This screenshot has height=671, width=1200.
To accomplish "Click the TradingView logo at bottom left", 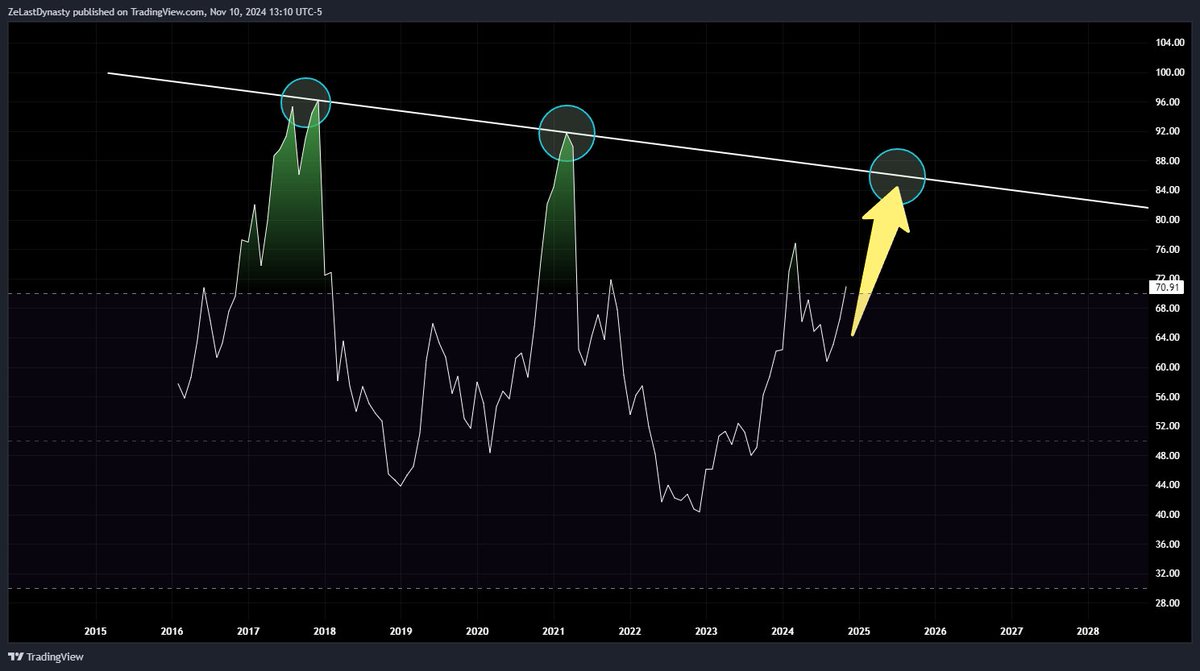I will pyautogui.click(x=45, y=657).
